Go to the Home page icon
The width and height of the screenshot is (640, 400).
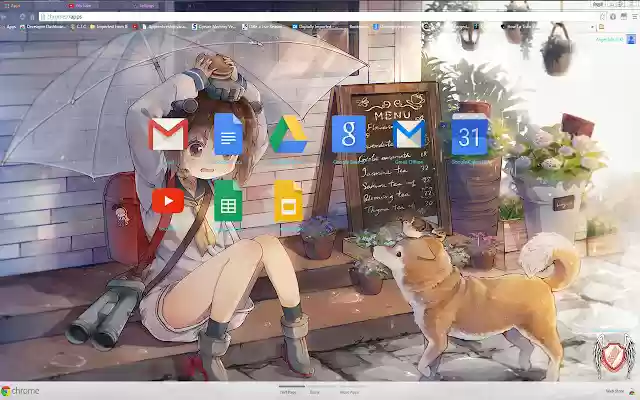click(32, 17)
